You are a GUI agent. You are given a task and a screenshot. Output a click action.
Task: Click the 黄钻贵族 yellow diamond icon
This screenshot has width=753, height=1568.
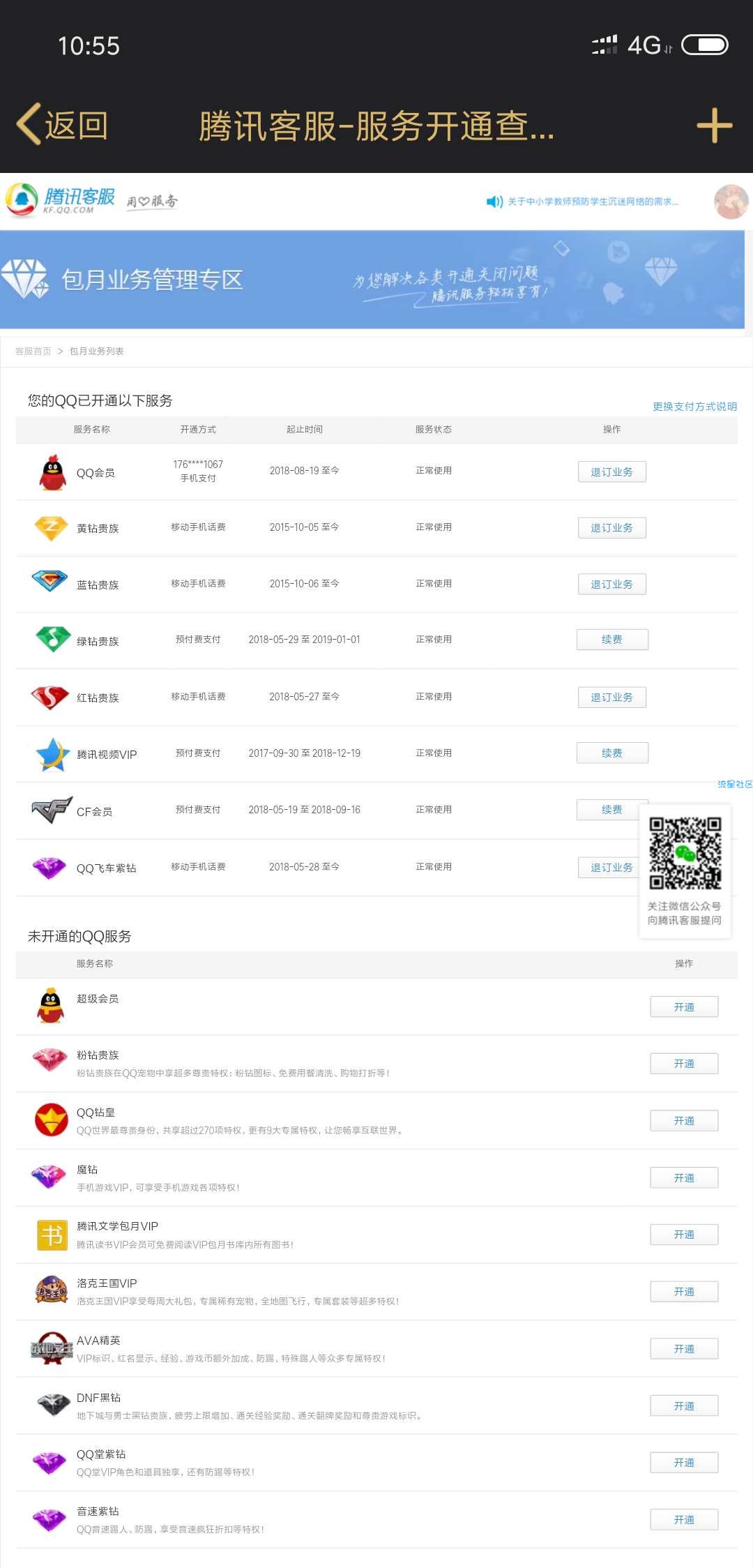coord(51,528)
